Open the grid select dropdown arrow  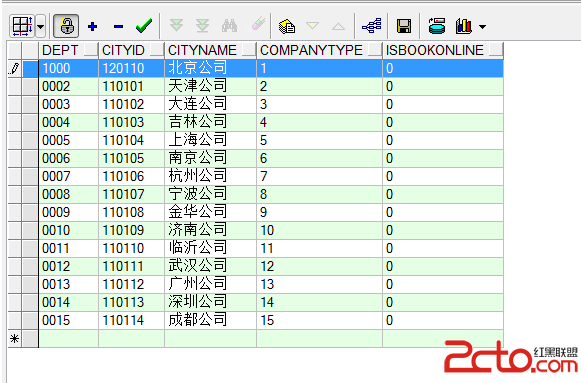tap(40, 26)
